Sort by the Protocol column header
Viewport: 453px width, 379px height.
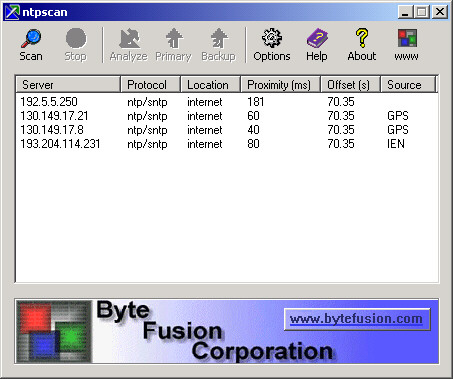point(150,85)
